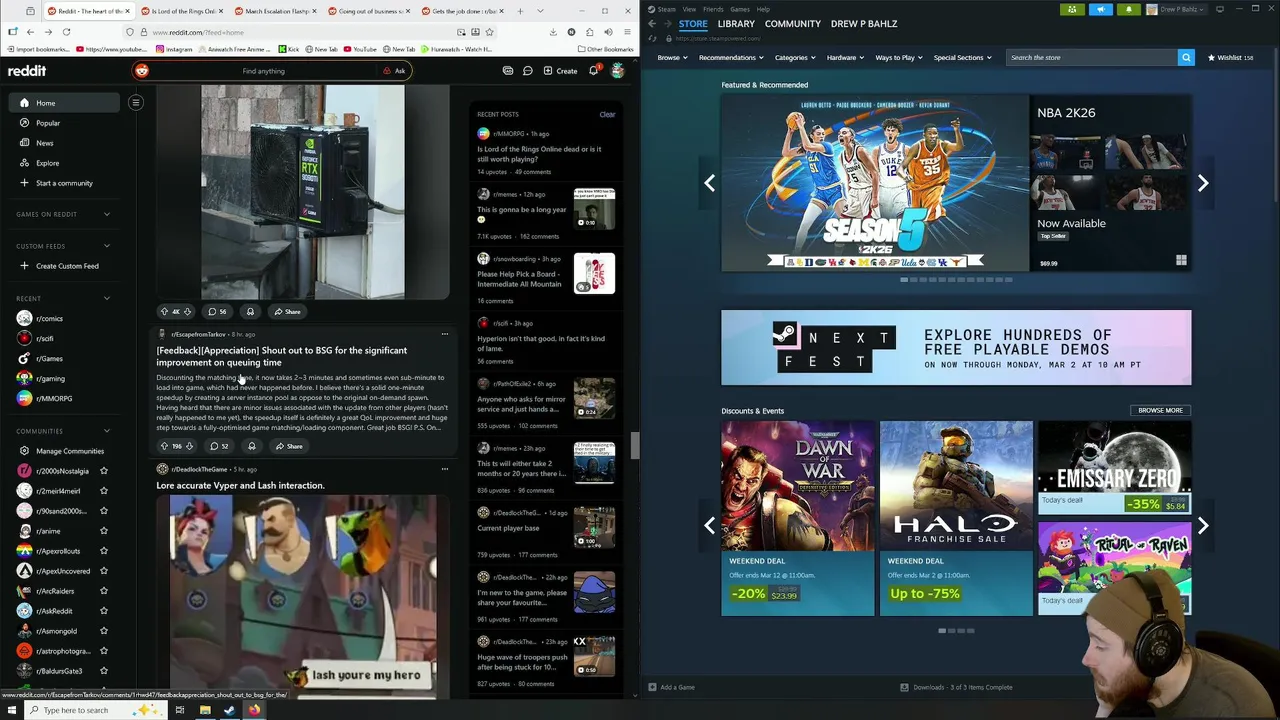The height and width of the screenshot is (720, 1280).
Task: Open Steam Downloads status at bottom
Action: point(956,687)
